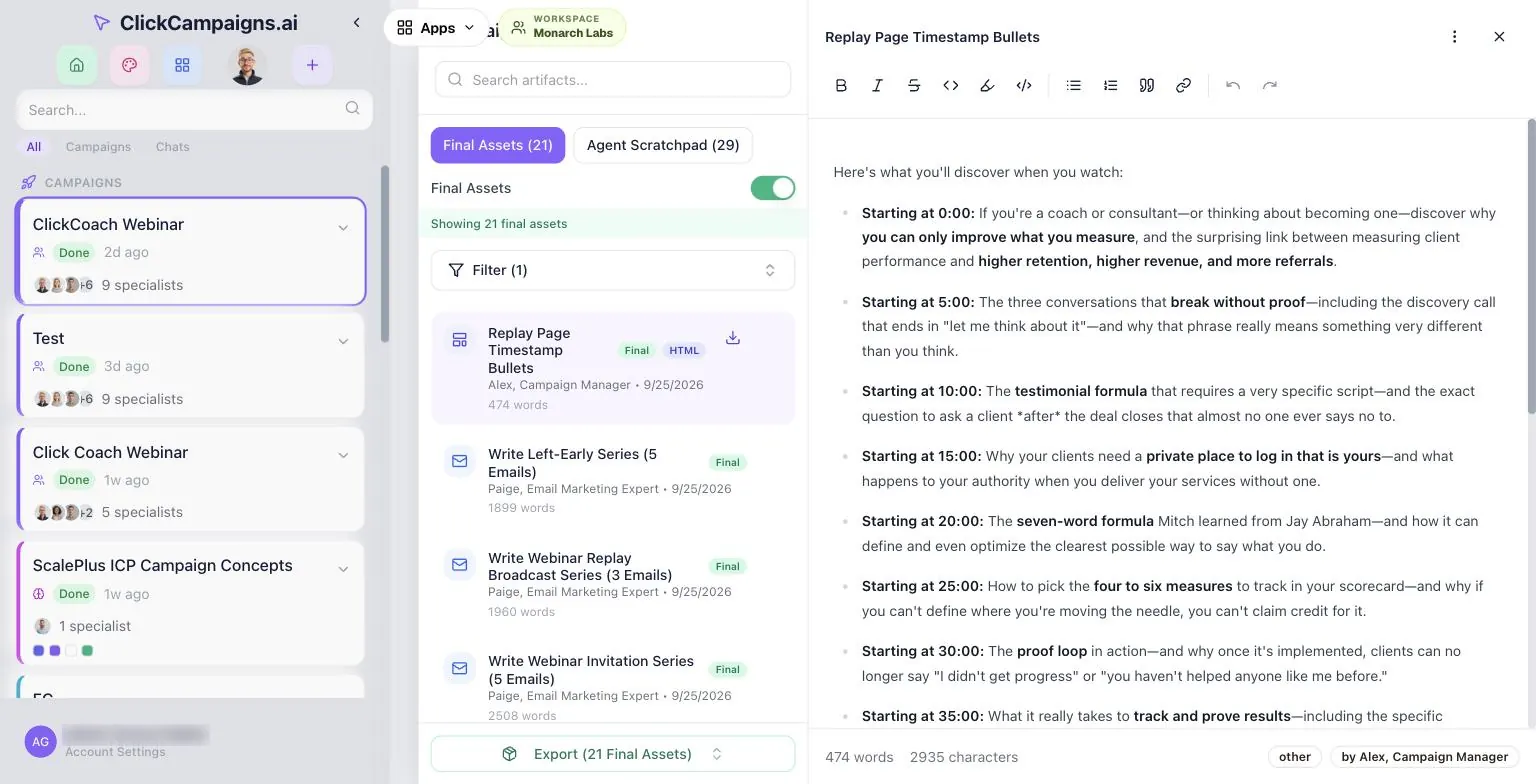Open the Filter (1) dropdown
This screenshot has width=1536, height=784.
click(x=613, y=270)
